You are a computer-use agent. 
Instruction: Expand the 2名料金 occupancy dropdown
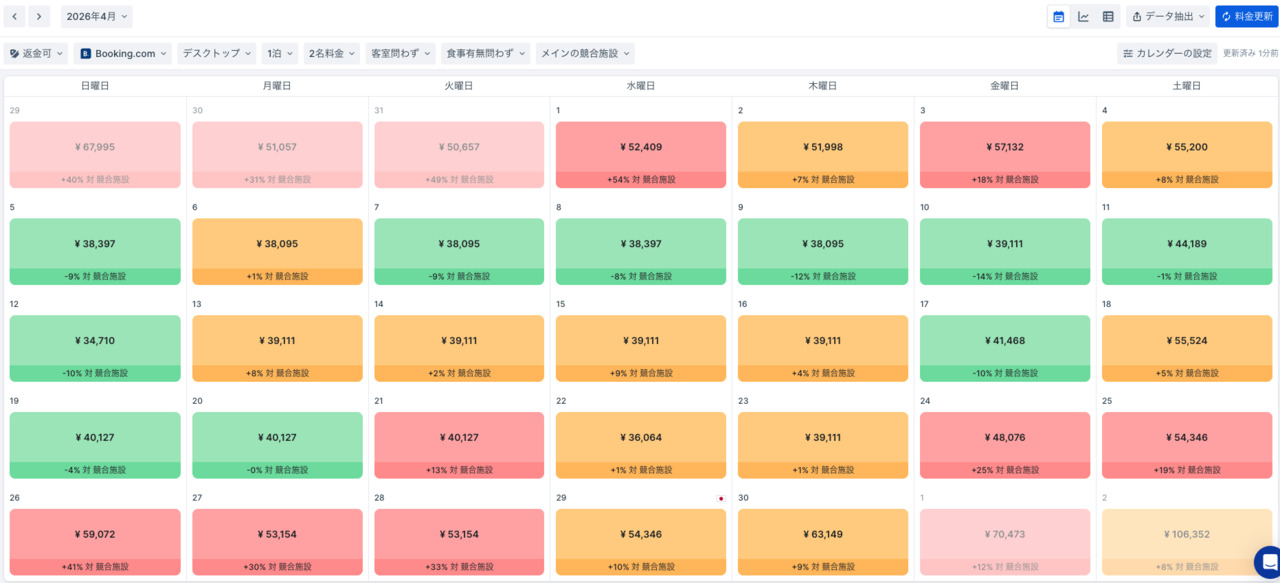coord(331,54)
